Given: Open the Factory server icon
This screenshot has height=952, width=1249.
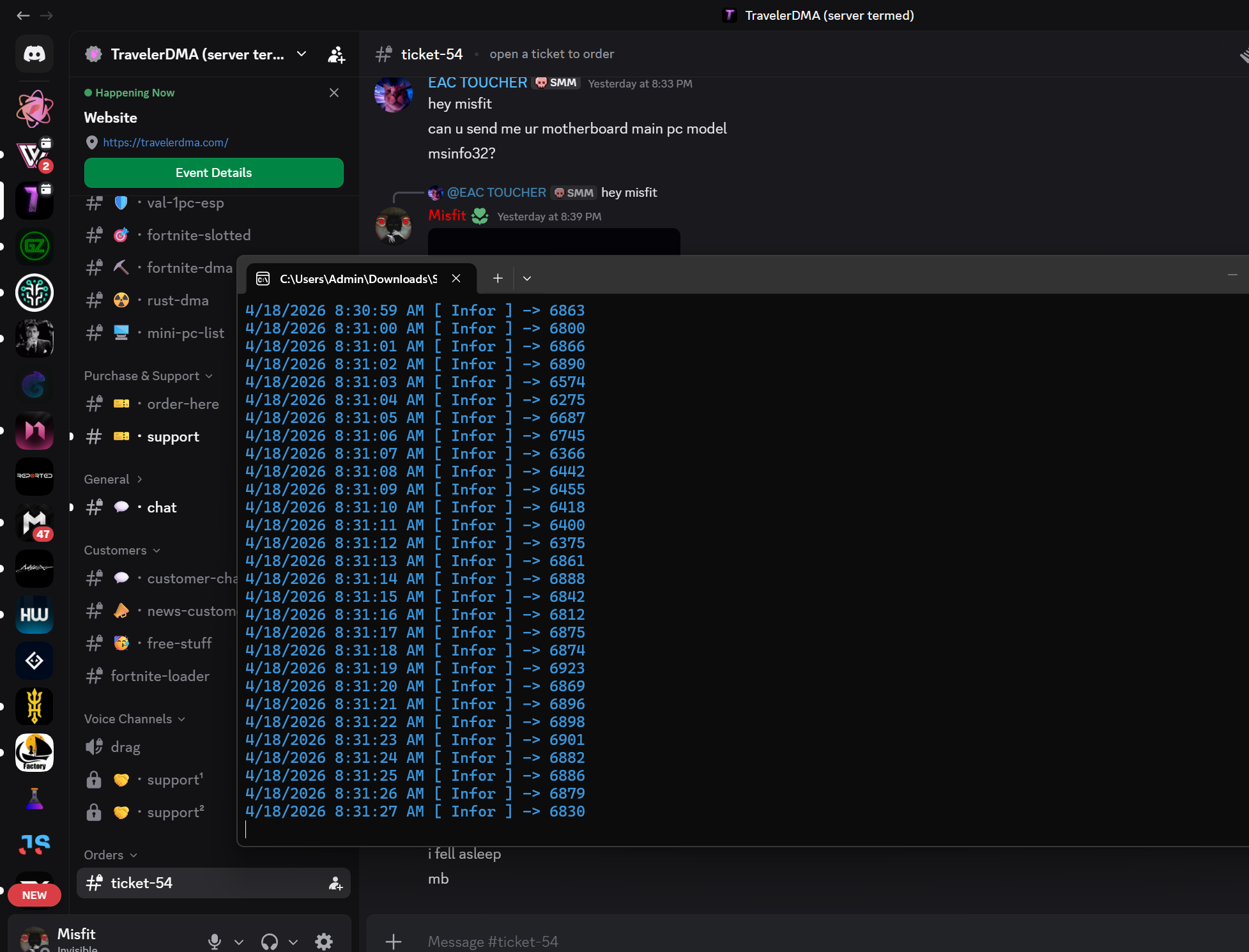Looking at the screenshot, I should pos(34,753).
